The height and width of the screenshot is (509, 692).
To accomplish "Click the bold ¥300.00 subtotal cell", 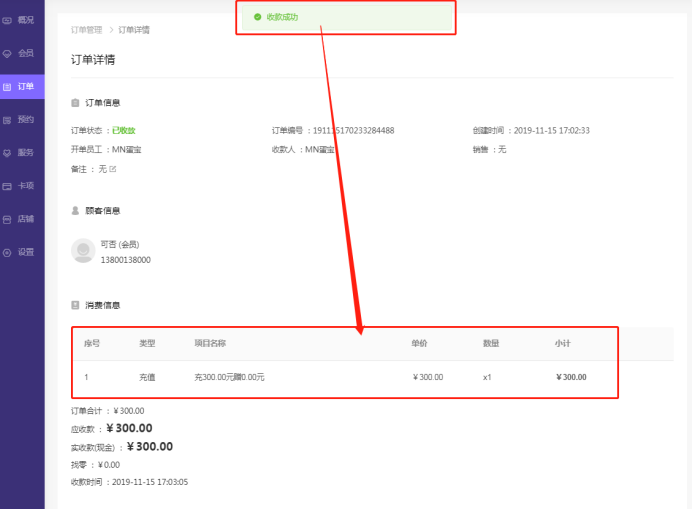I will click(x=571, y=377).
